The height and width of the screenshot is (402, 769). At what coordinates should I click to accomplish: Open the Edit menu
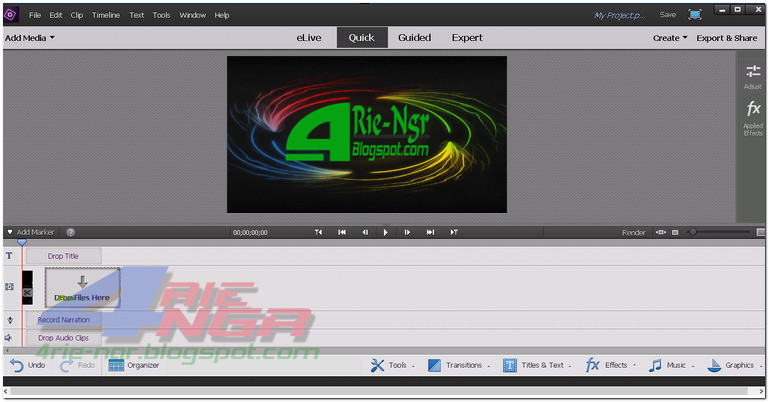(56, 15)
